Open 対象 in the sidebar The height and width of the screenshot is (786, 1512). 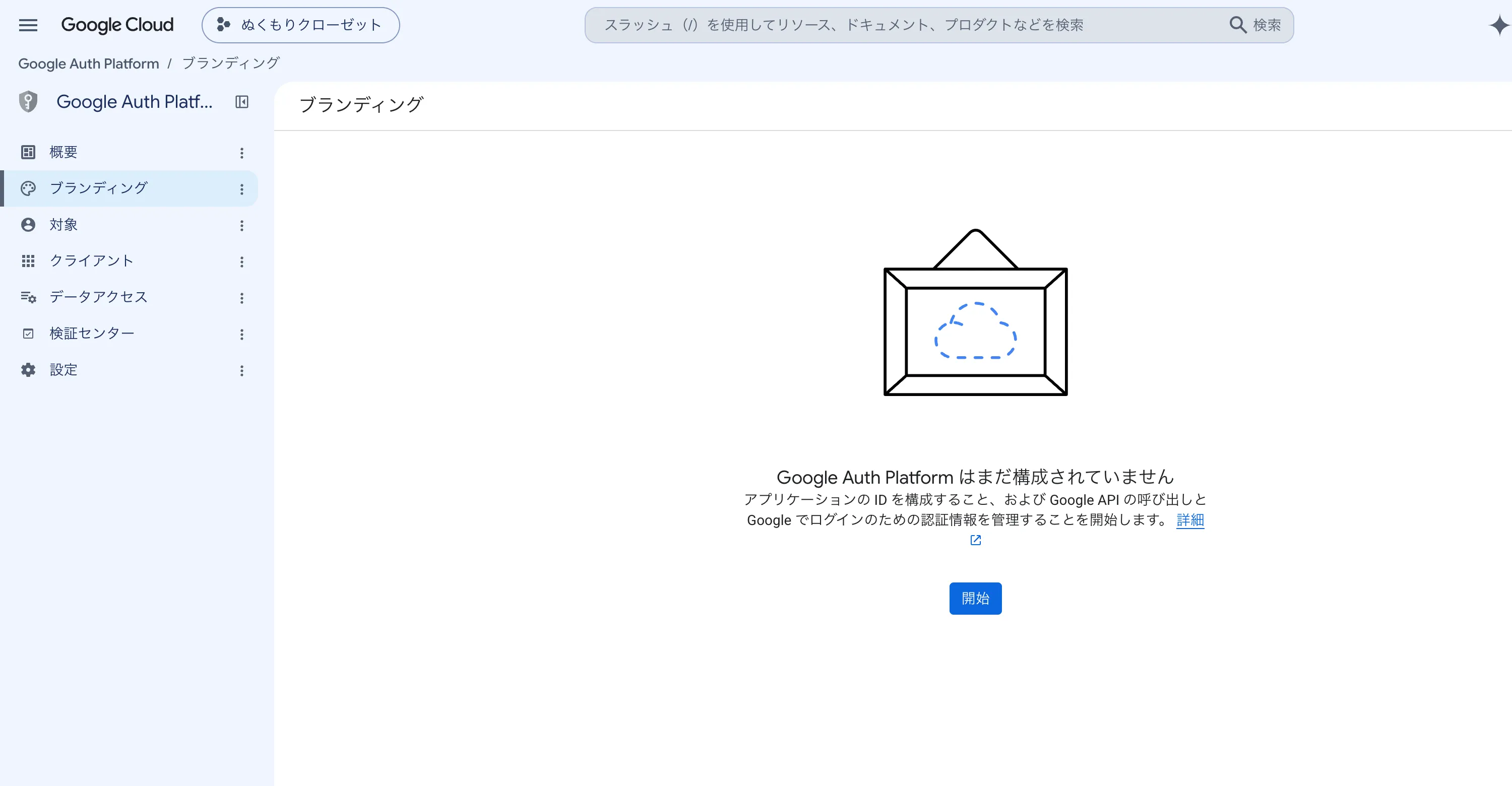coord(129,225)
